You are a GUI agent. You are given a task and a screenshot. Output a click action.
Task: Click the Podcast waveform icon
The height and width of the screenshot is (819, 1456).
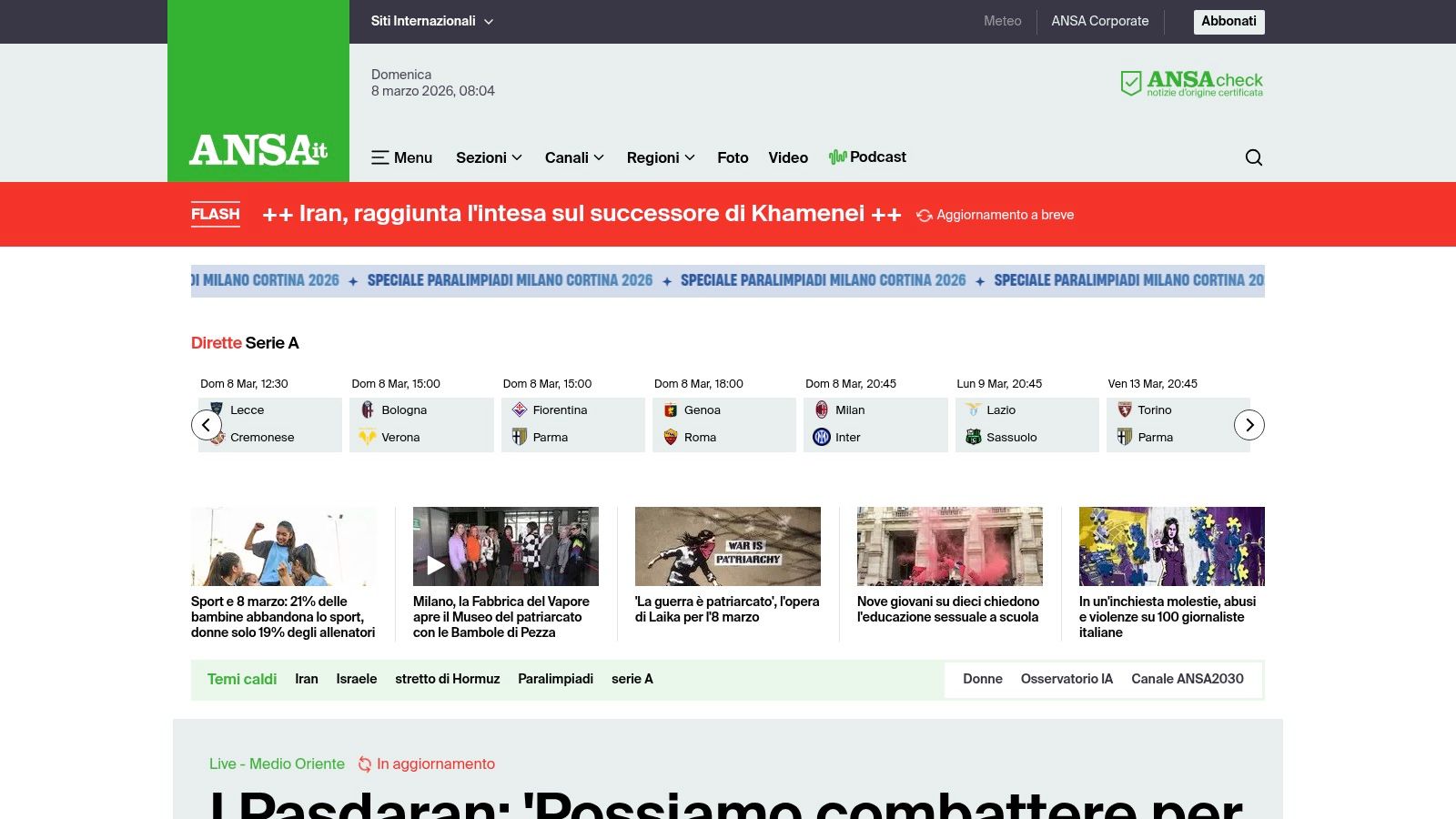coord(836,157)
